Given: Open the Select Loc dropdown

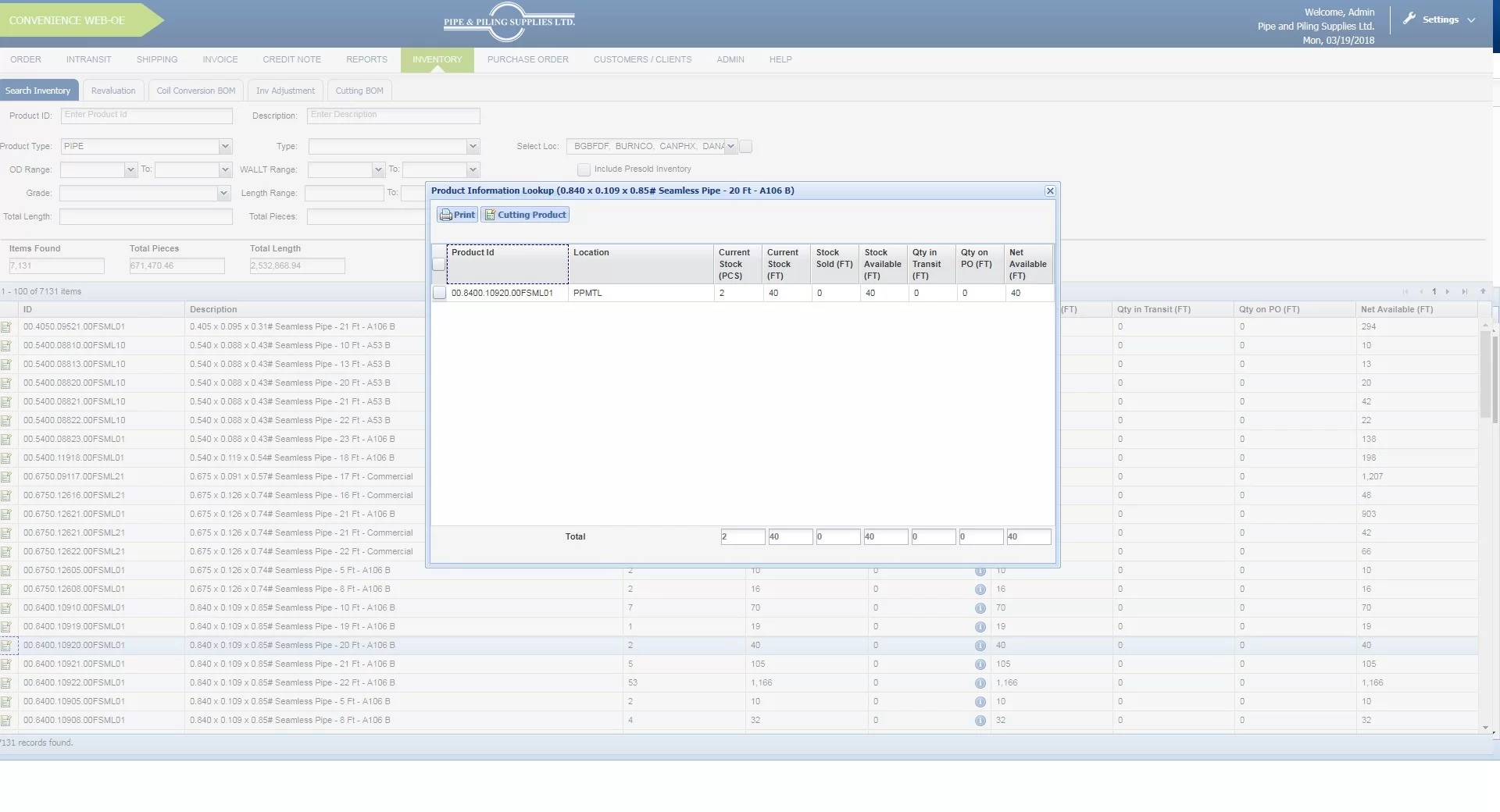Looking at the screenshot, I should (x=730, y=147).
